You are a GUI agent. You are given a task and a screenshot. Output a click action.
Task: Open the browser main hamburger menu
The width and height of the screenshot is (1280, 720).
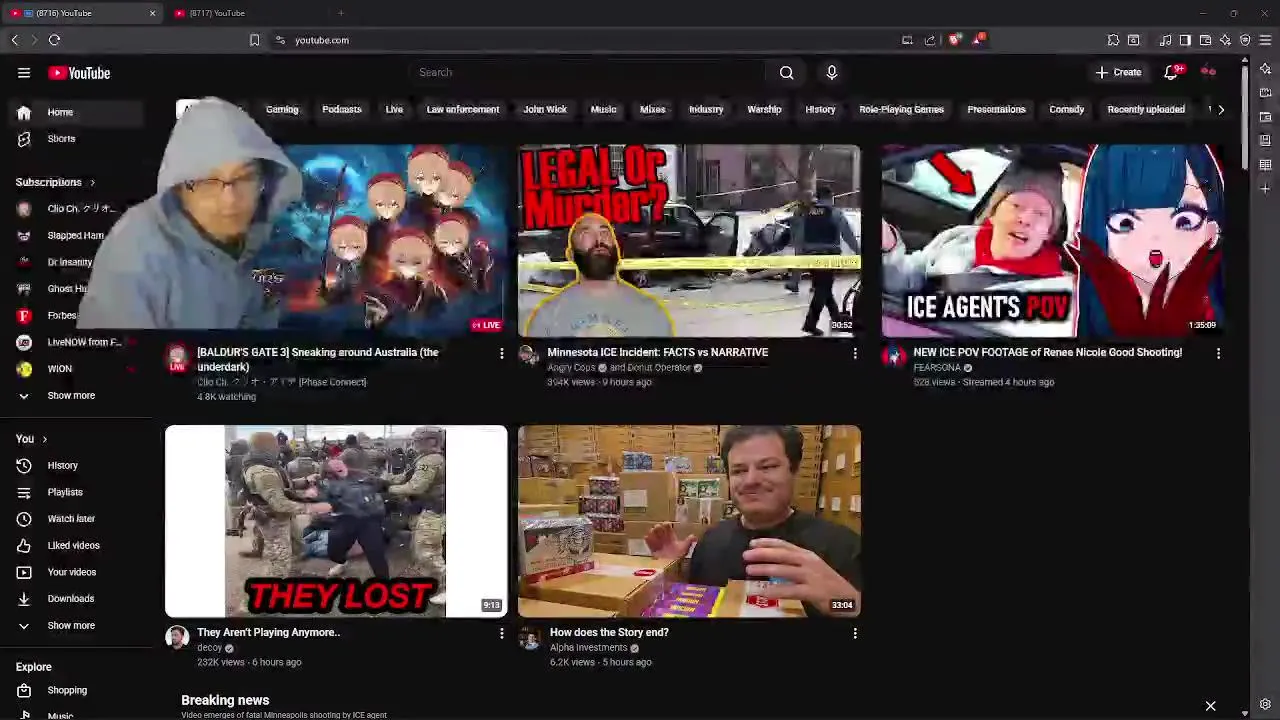[1265, 40]
